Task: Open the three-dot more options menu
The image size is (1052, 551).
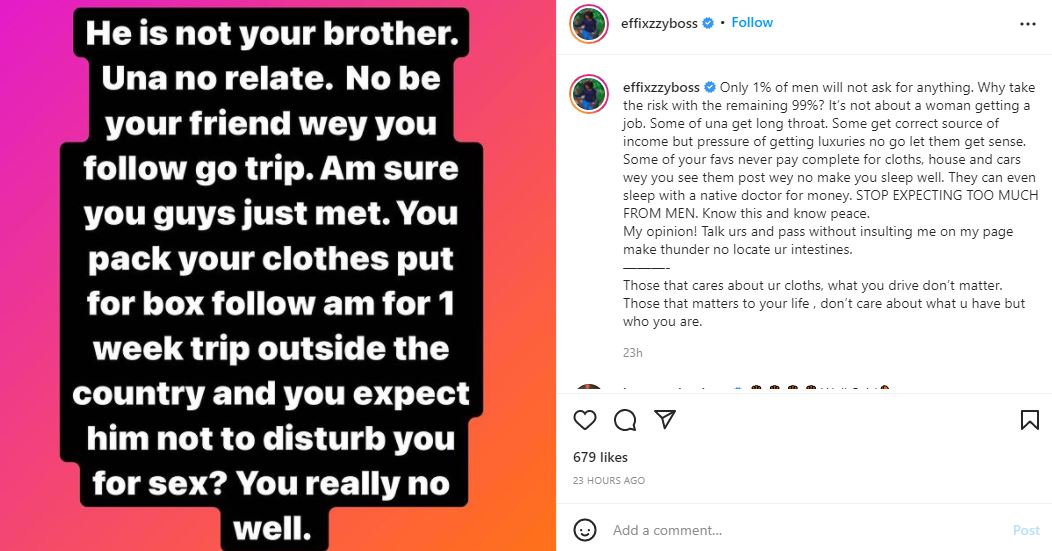Action: tap(1028, 23)
